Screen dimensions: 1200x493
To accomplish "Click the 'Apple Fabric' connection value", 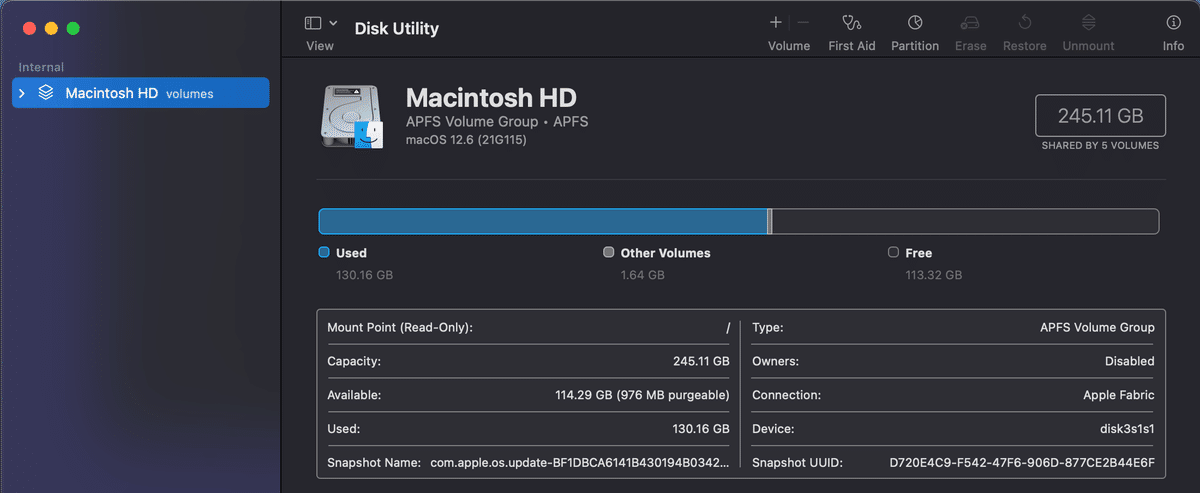I will click(x=1119, y=395).
